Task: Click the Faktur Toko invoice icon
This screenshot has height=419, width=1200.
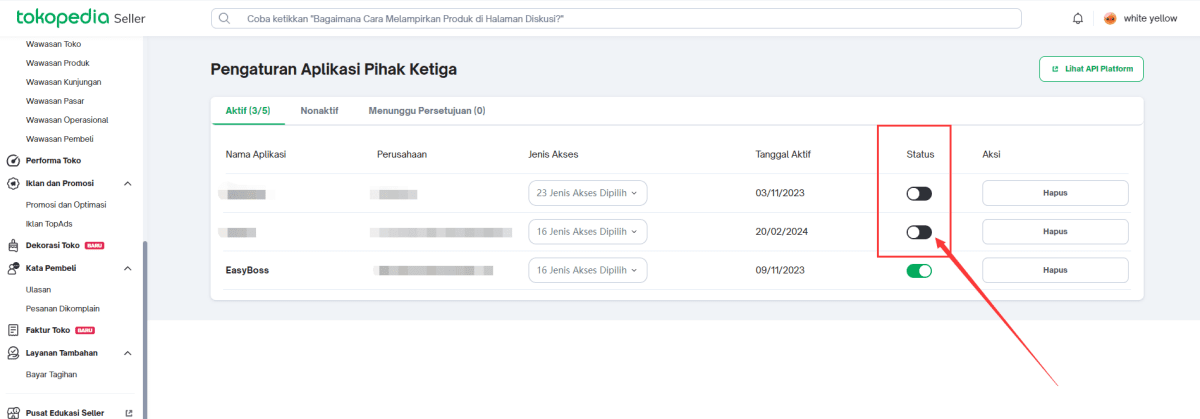Action: (13, 330)
